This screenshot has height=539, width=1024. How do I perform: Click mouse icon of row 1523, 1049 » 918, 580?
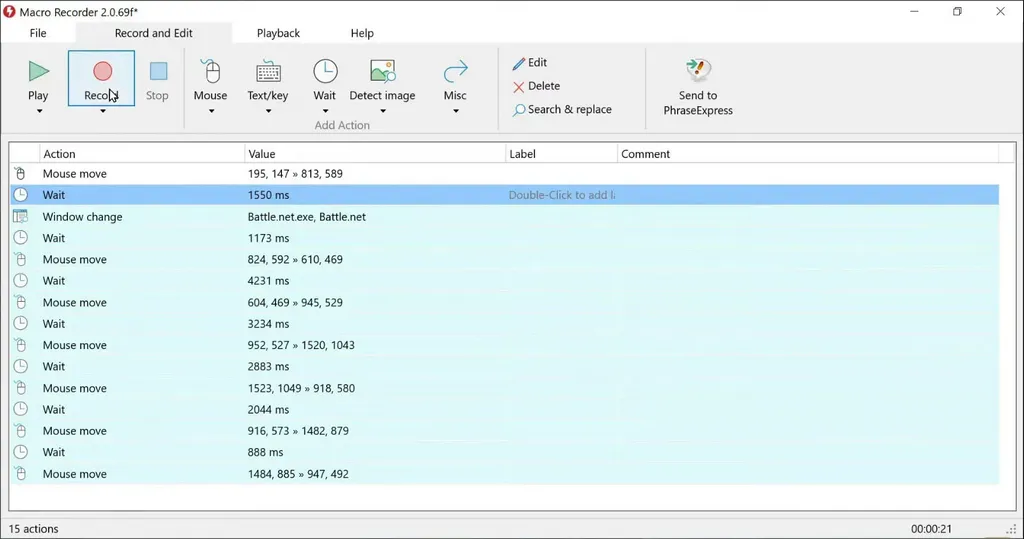[21, 388]
